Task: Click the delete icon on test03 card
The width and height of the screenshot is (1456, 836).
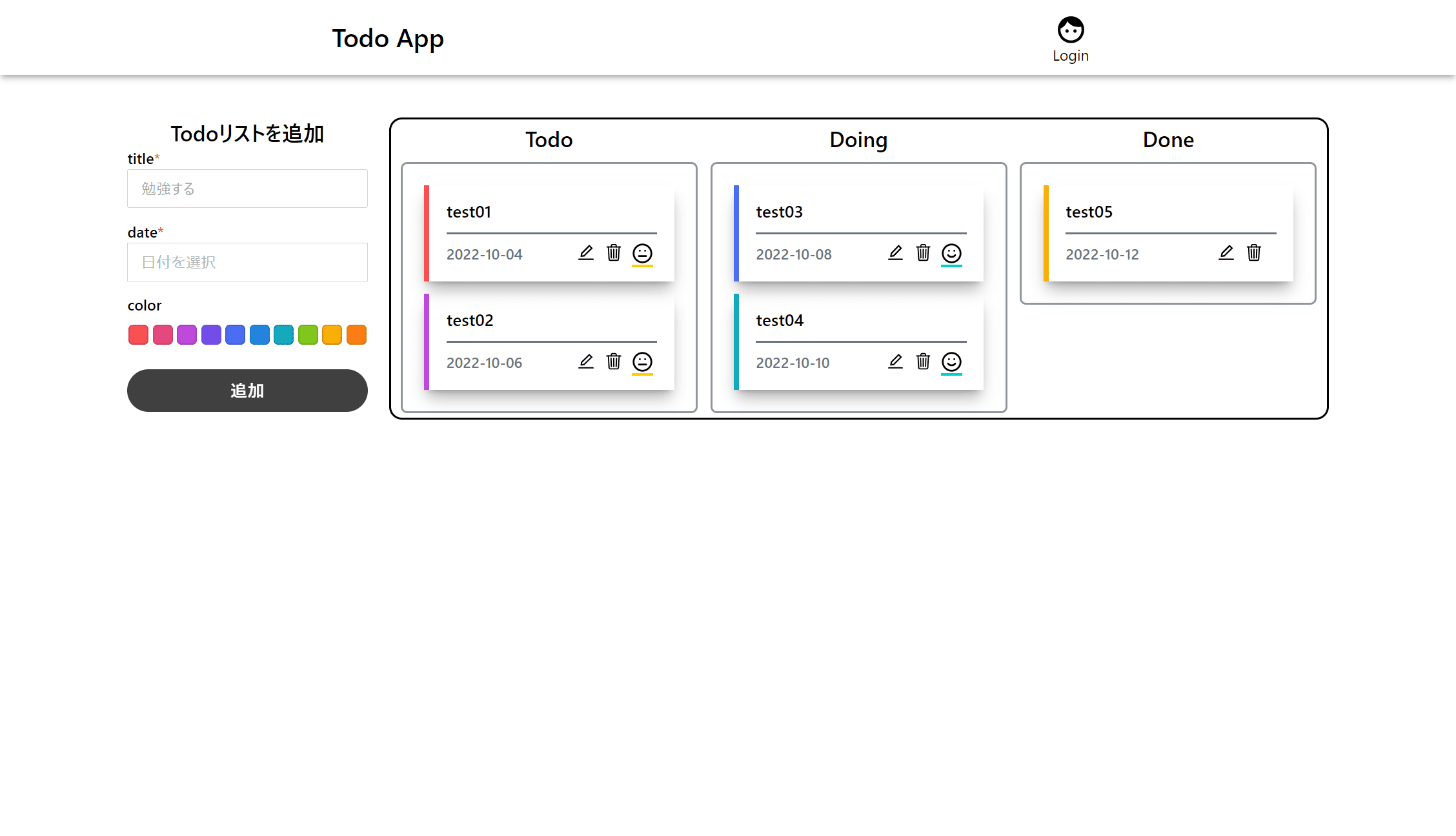Action: pos(922,252)
